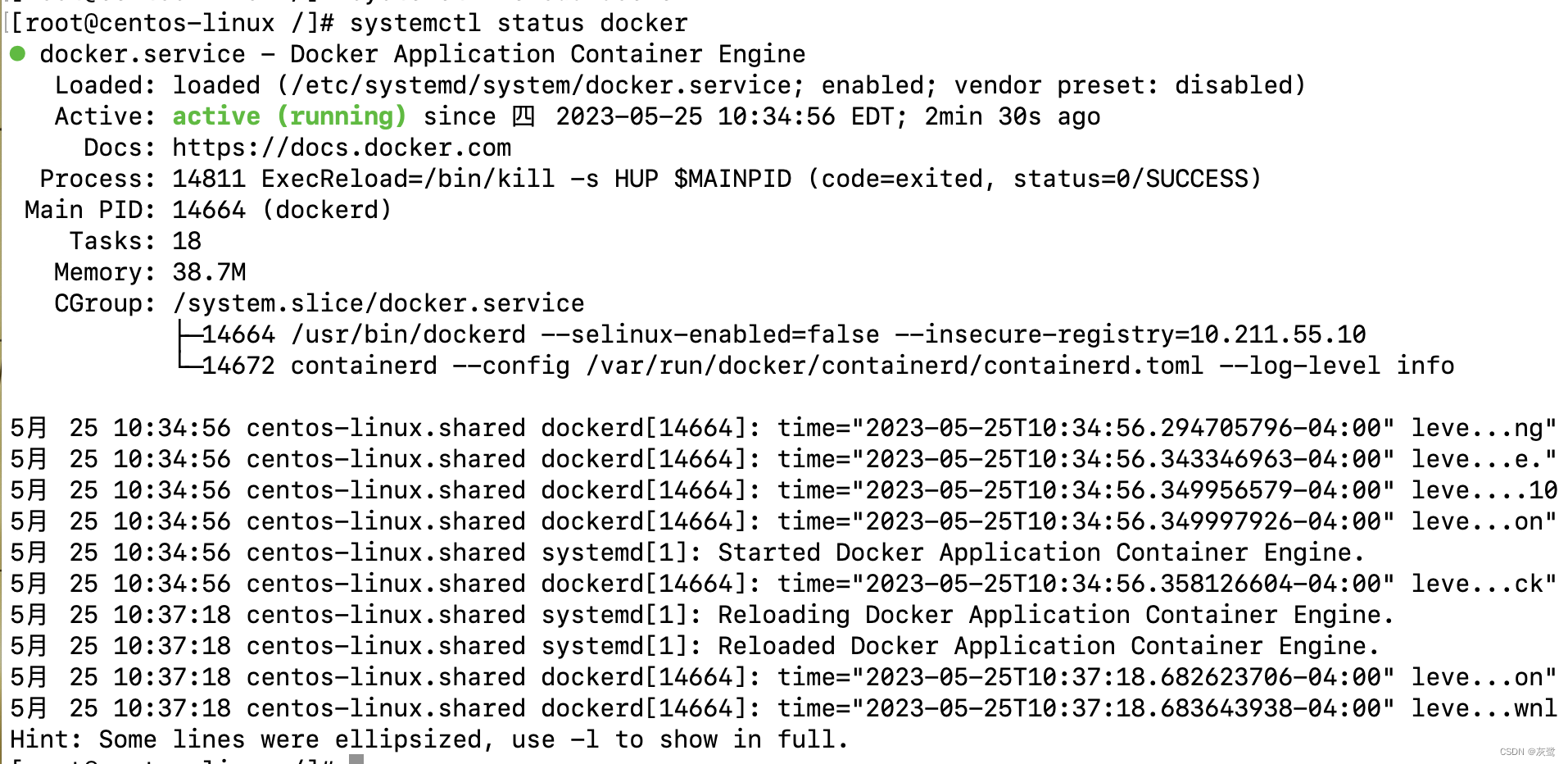Click the ExecReload=/bin/kill process text
Viewport: 1568px width, 764px height.
tap(408, 179)
